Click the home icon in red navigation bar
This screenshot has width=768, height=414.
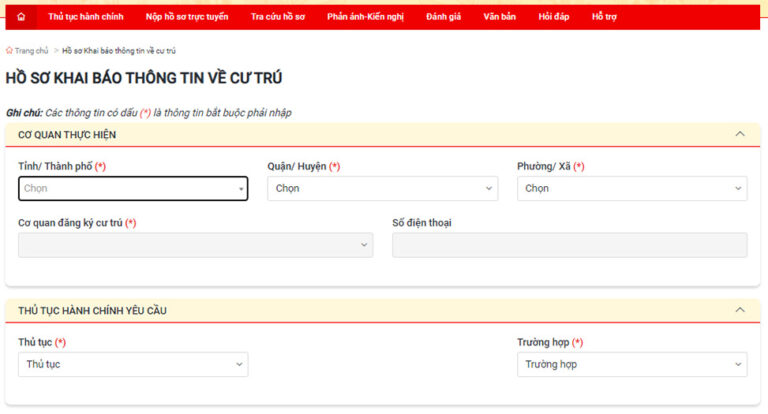coord(21,17)
